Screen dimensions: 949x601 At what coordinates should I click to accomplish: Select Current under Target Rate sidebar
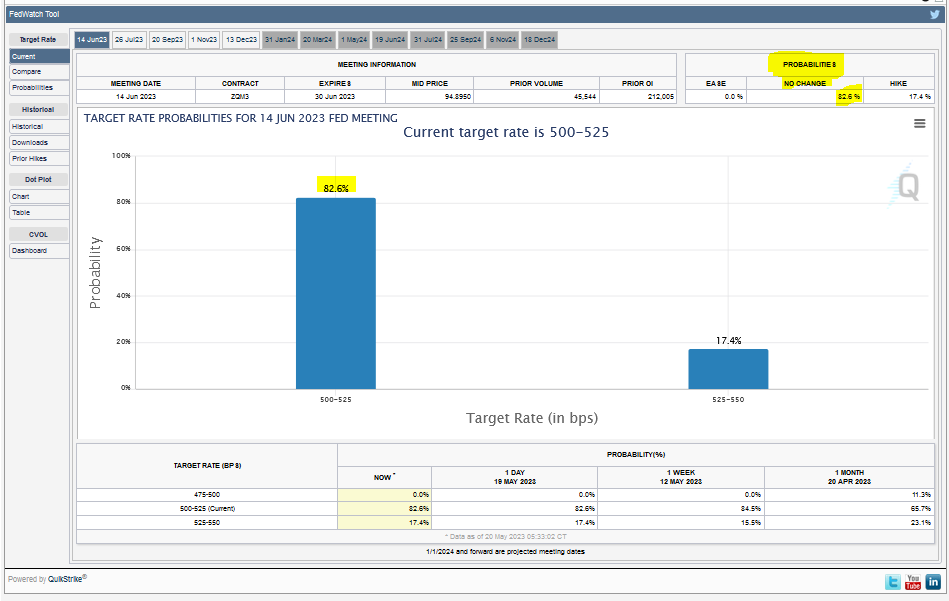point(39,56)
